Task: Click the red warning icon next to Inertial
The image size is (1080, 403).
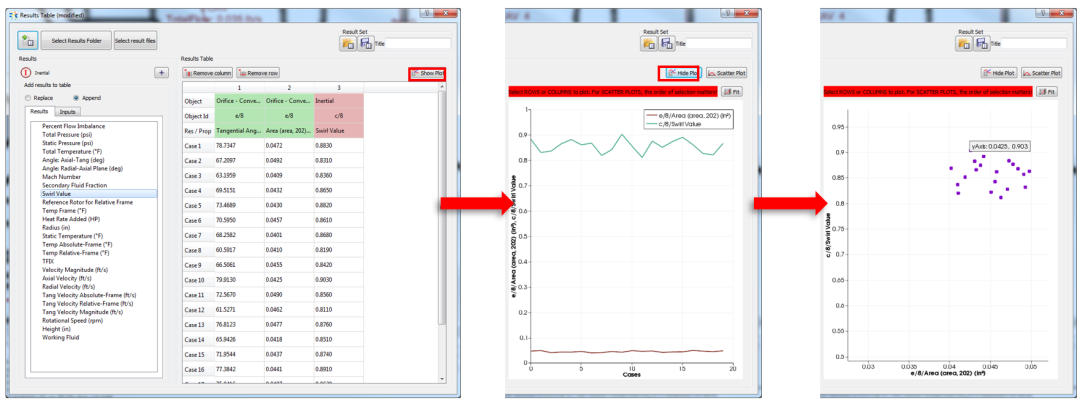Action: 26,72
